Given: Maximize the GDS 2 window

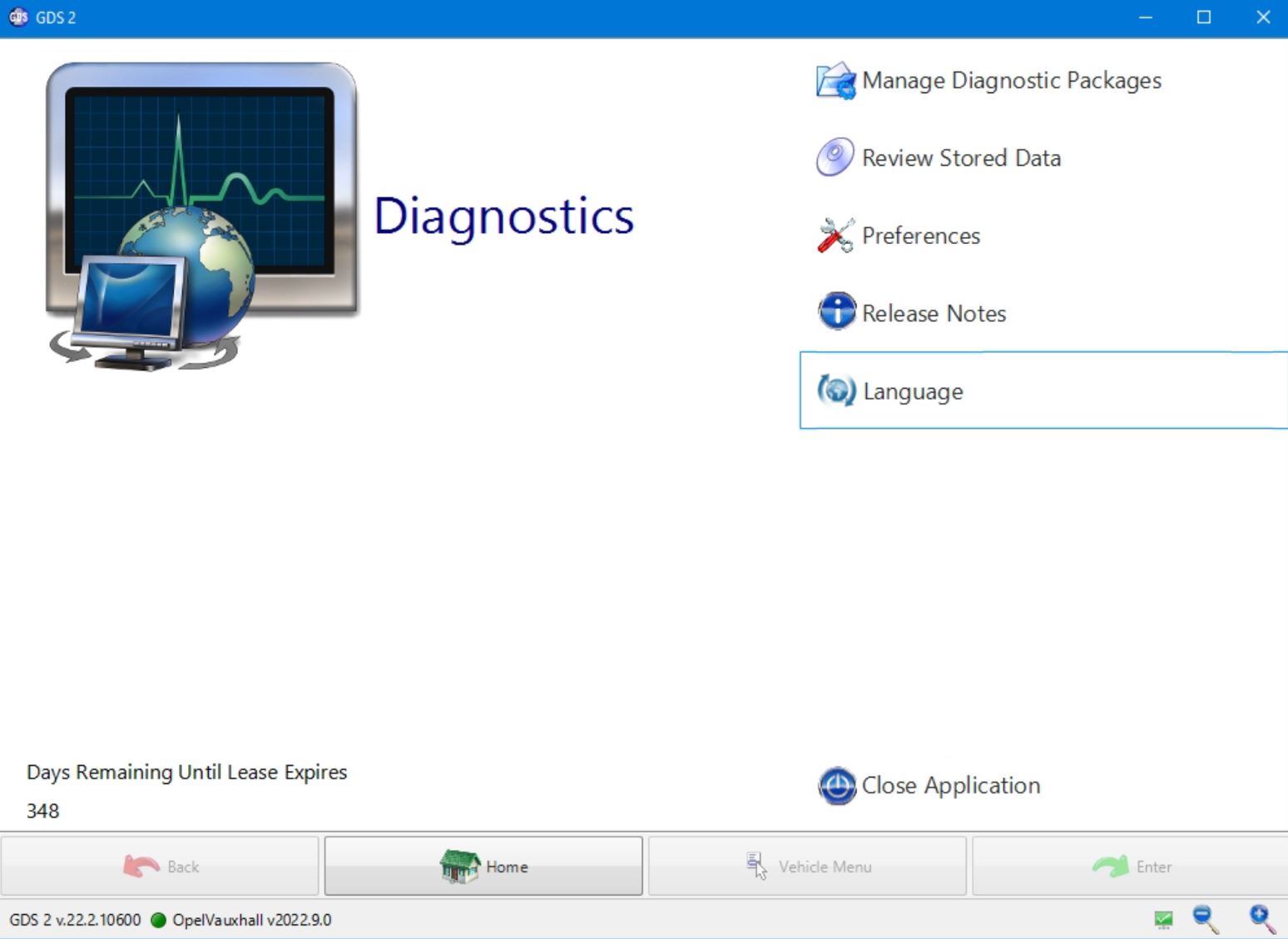Looking at the screenshot, I should (x=1203, y=17).
